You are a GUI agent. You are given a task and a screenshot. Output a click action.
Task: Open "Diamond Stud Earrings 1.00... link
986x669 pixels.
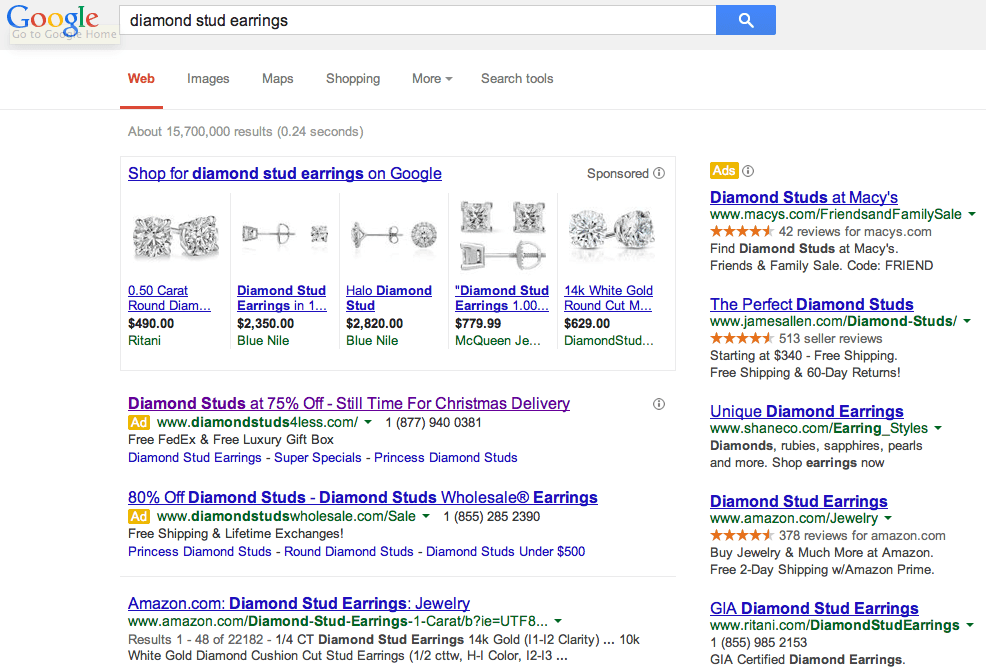[x=502, y=298]
